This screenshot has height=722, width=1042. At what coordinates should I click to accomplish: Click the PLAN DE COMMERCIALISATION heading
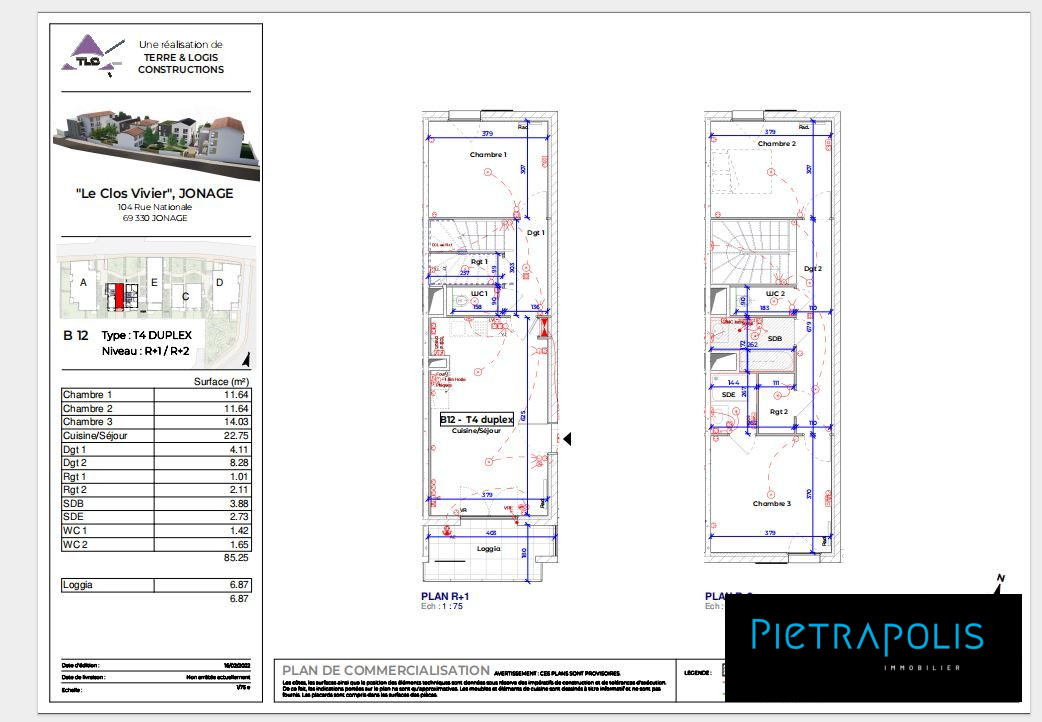[386, 670]
